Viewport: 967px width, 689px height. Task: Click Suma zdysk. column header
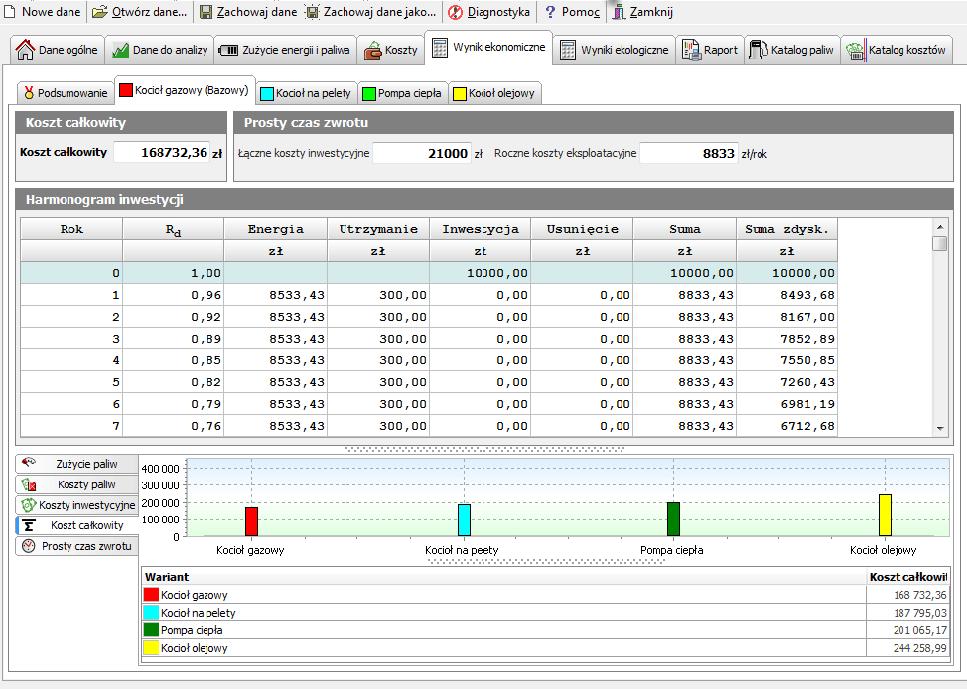787,229
